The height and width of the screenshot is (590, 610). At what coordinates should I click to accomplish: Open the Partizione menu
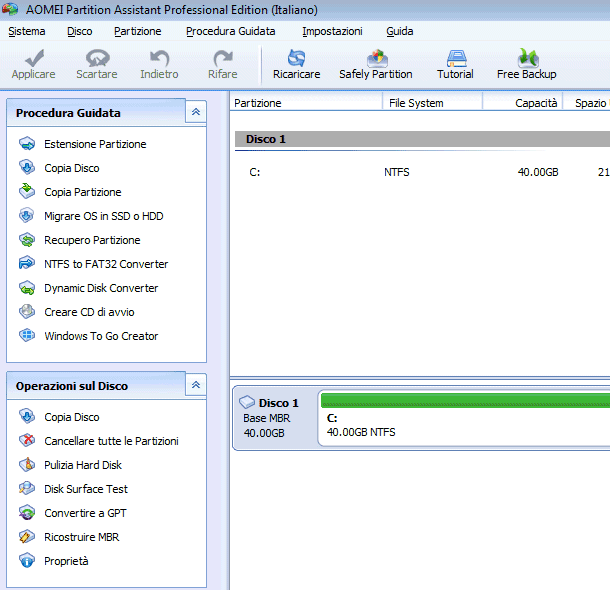tap(138, 31)
